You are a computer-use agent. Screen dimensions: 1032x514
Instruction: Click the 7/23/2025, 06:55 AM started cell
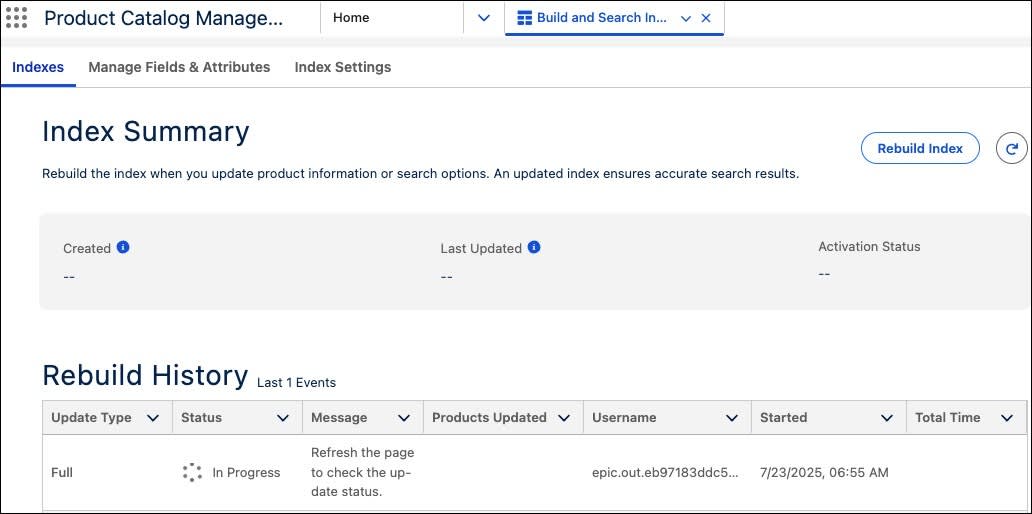point(824,473)
